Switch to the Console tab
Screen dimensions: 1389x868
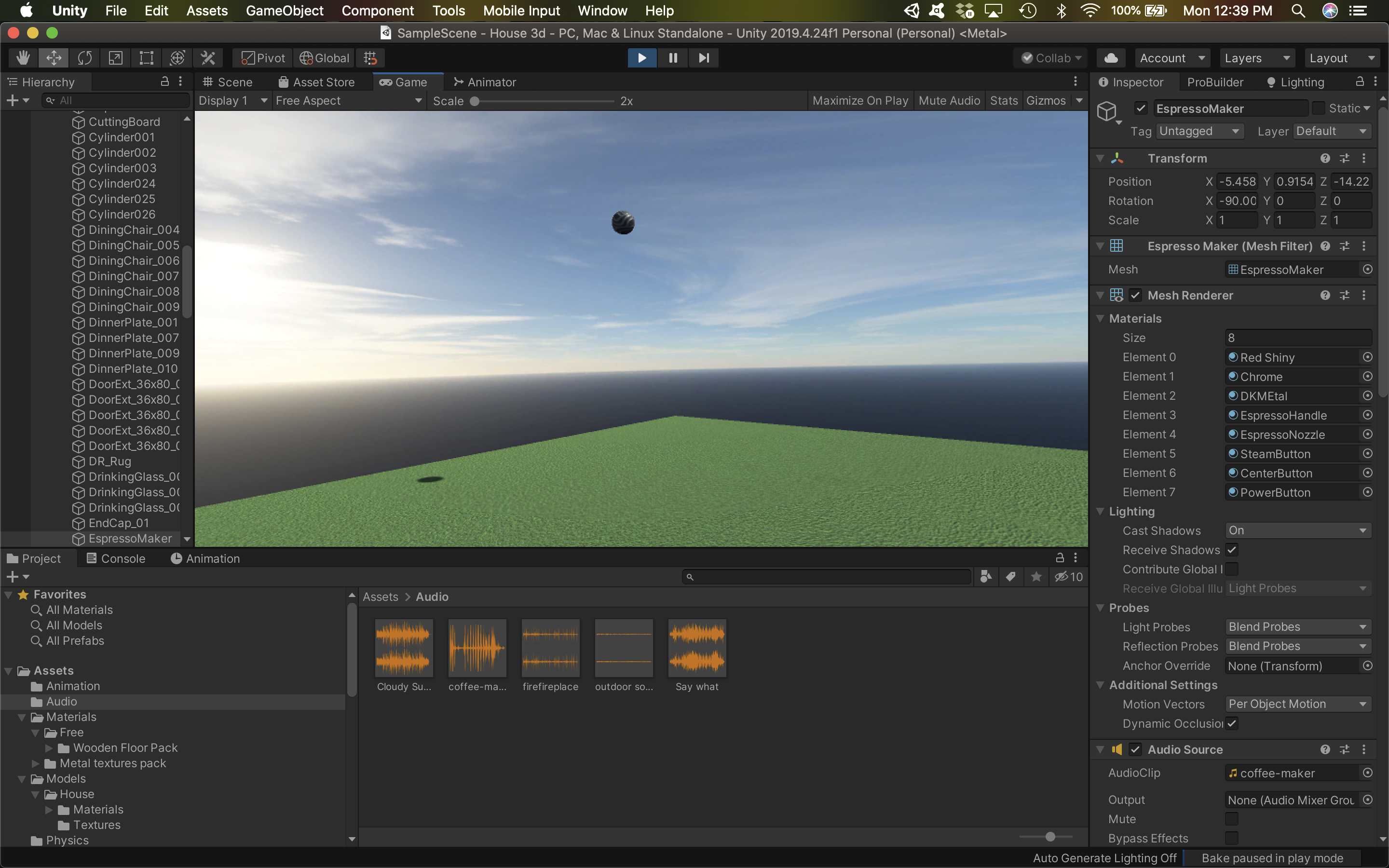click(x=116, y=558)
